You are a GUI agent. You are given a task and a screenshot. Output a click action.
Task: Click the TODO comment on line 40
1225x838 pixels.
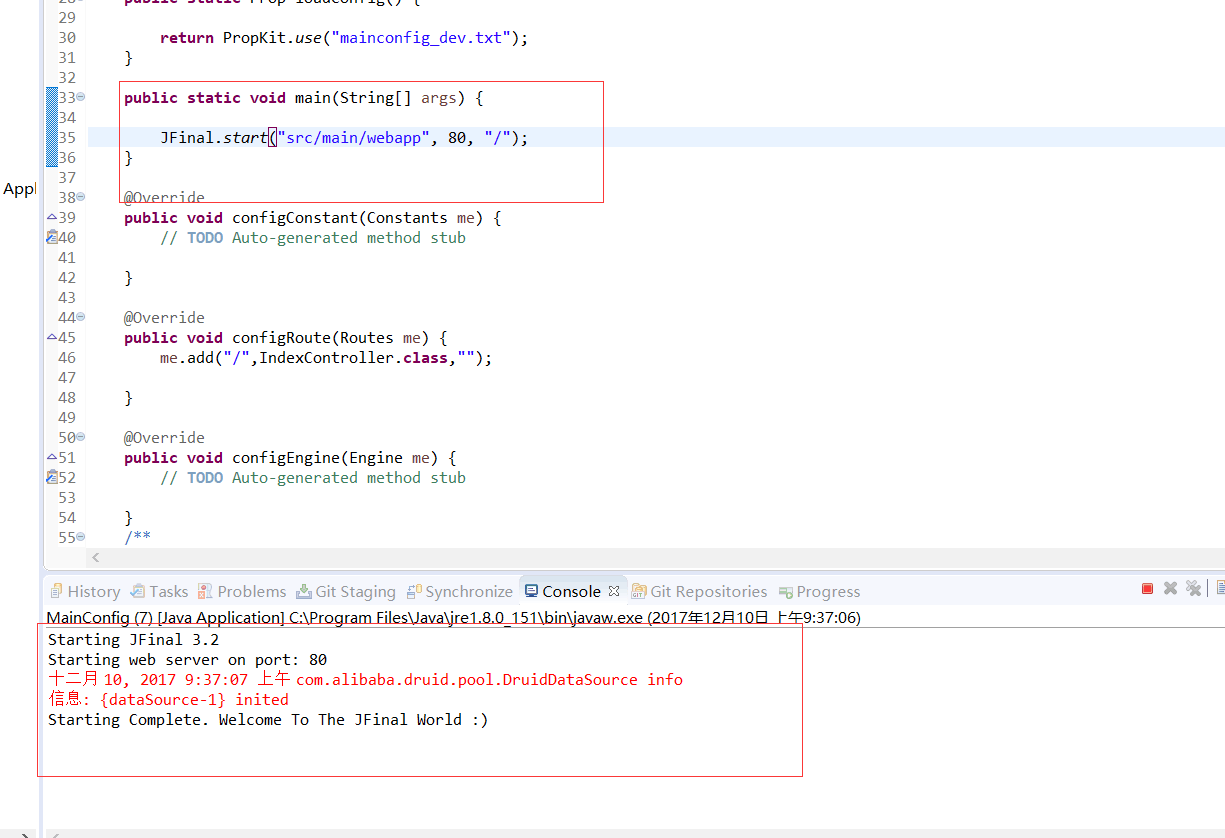[x=313, y=237]
